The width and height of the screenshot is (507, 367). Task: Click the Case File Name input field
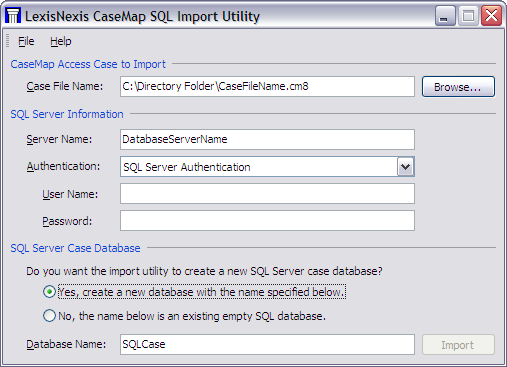click(267, 87)
